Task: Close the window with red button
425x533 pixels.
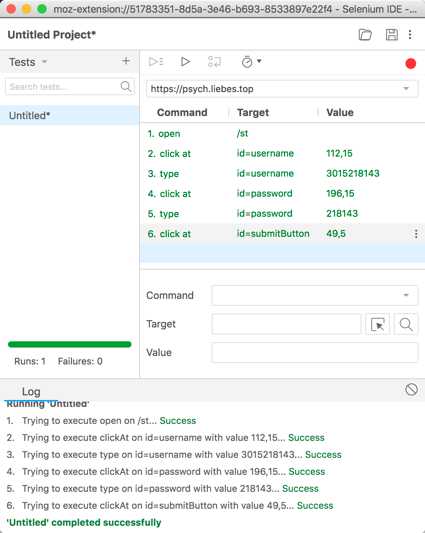Action: 11,9
